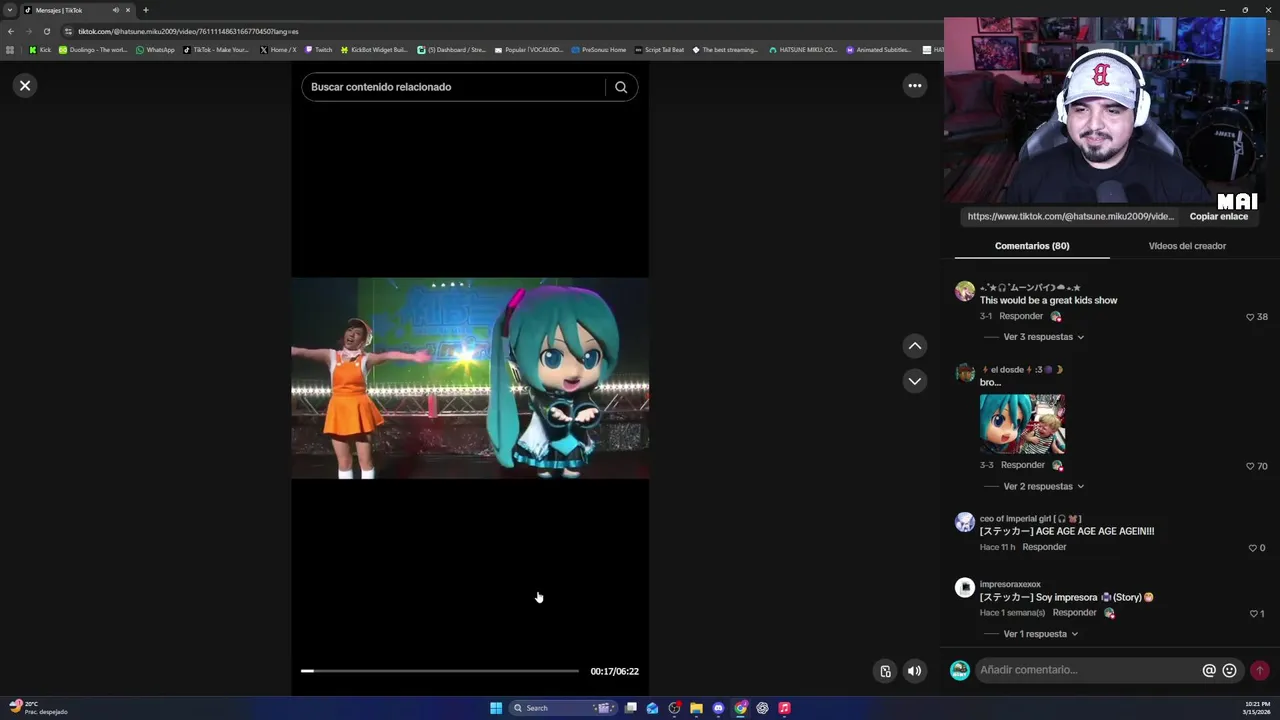Viewport: 1280px width, 720px height.
Task: Open the three-dots more options menu
Action: 914,86
